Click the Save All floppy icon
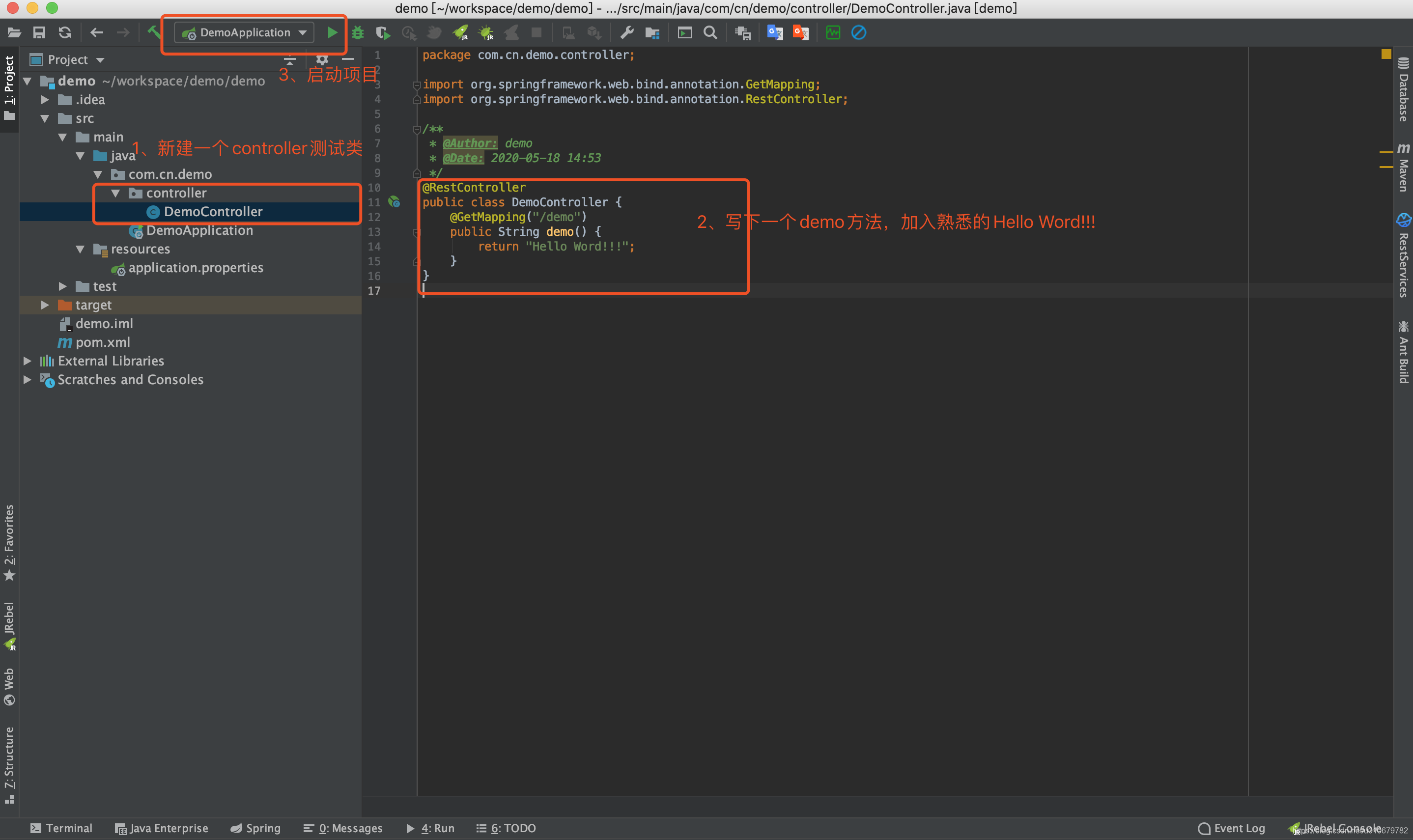This screenshot has height=840, width=1413. point(39,33)
